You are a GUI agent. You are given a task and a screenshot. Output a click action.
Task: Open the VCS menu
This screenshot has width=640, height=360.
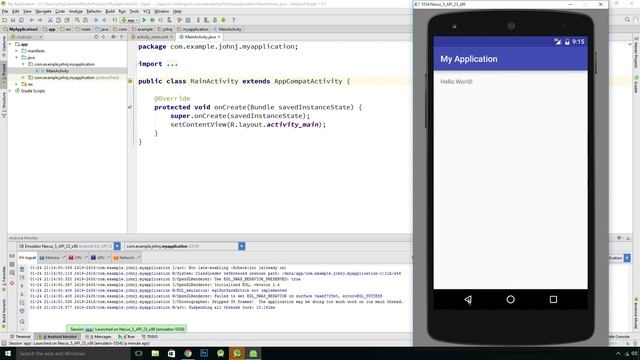point(147,11)
